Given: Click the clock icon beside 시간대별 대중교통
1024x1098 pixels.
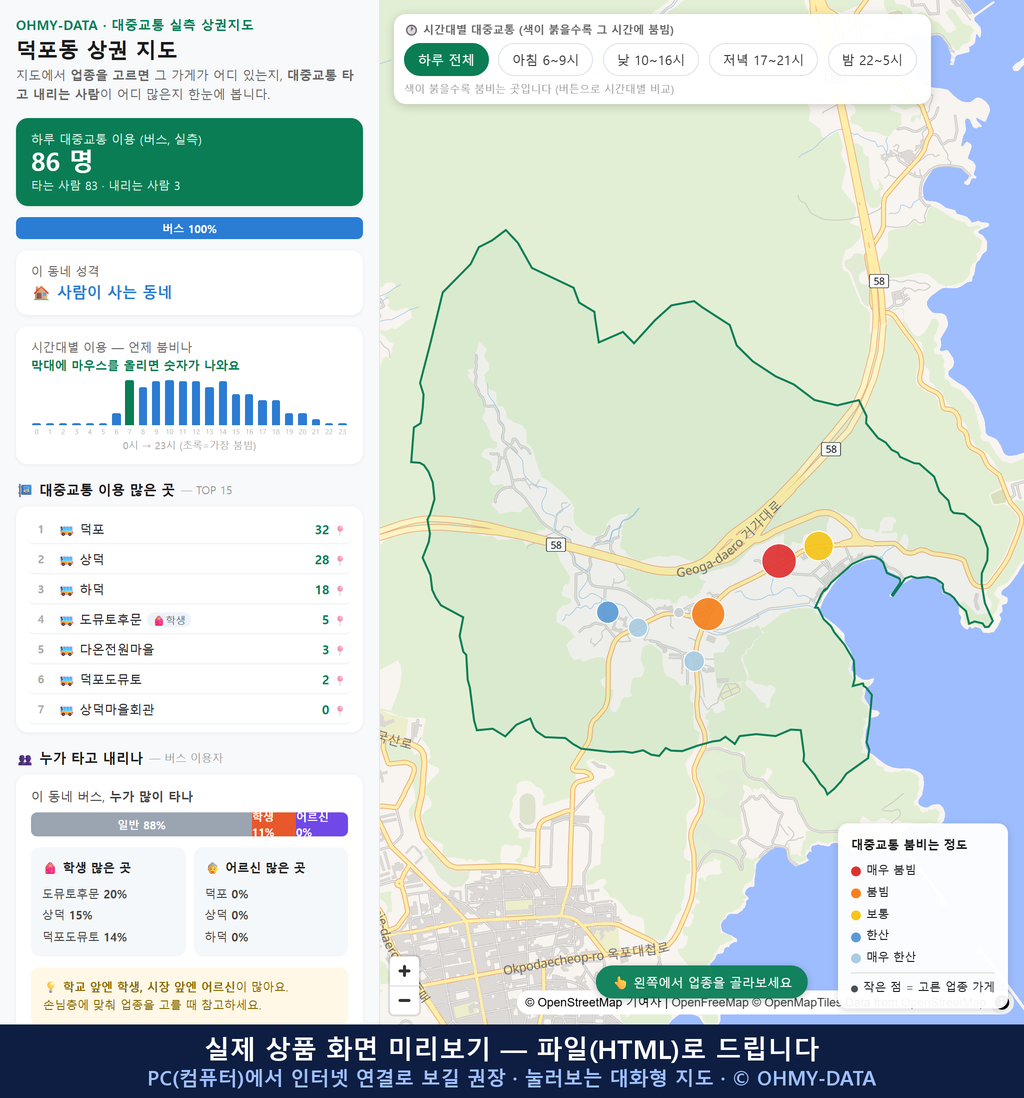Looking at the screenshot, I should (x=411, y=30).
